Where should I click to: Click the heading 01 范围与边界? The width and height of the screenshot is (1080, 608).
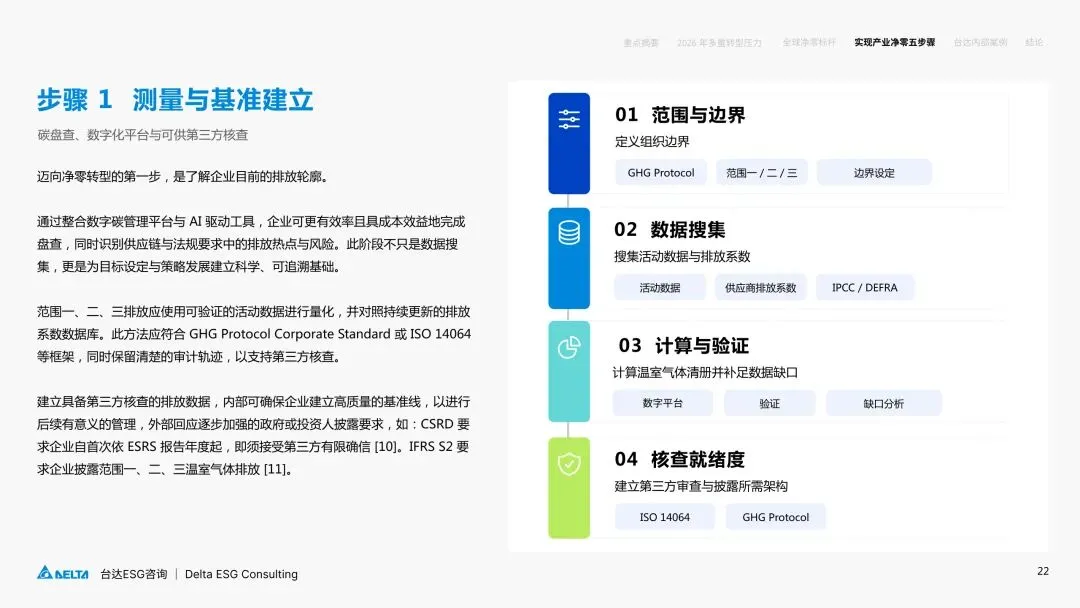(680, 115)
